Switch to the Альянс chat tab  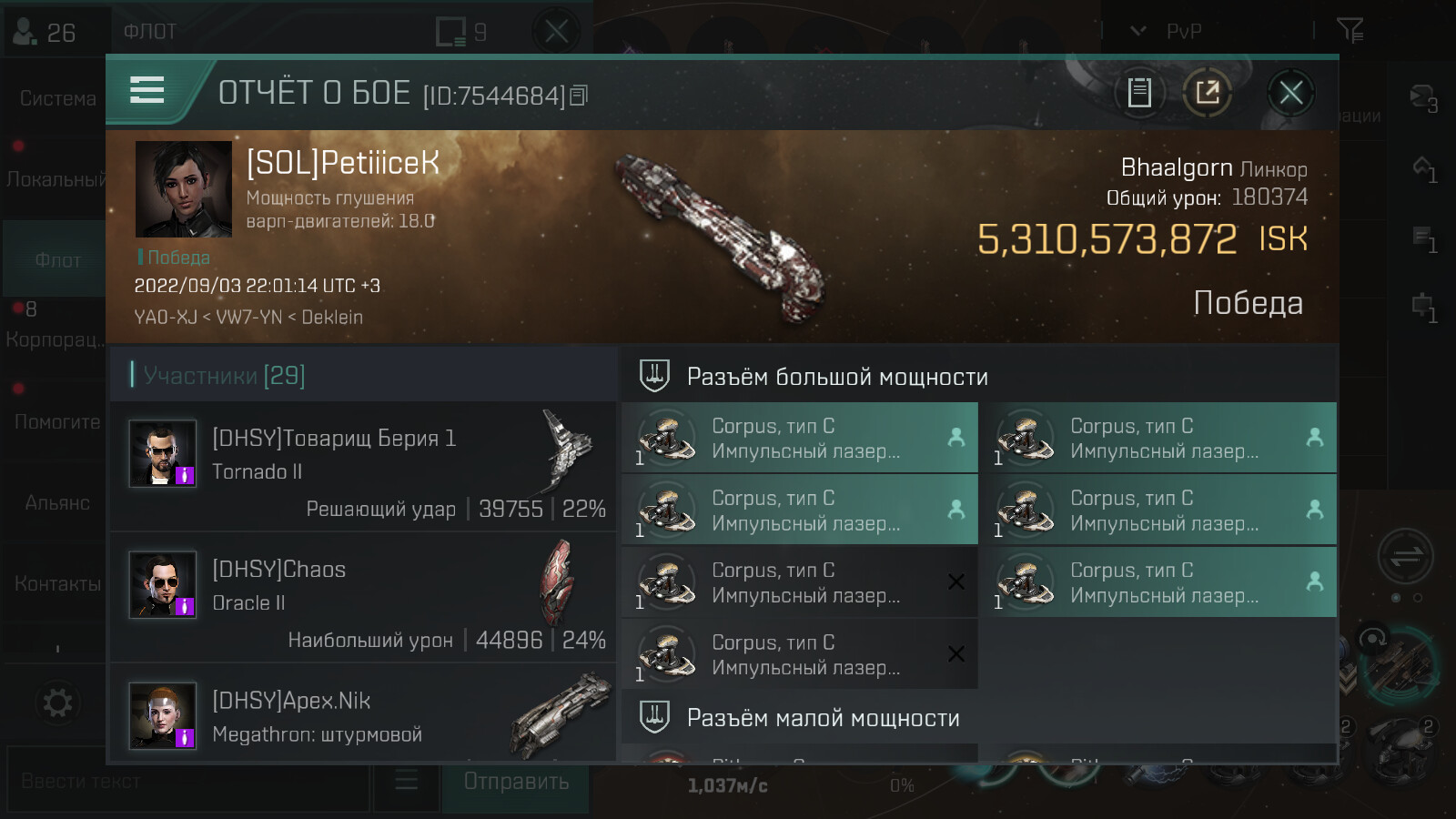[57, 502]
